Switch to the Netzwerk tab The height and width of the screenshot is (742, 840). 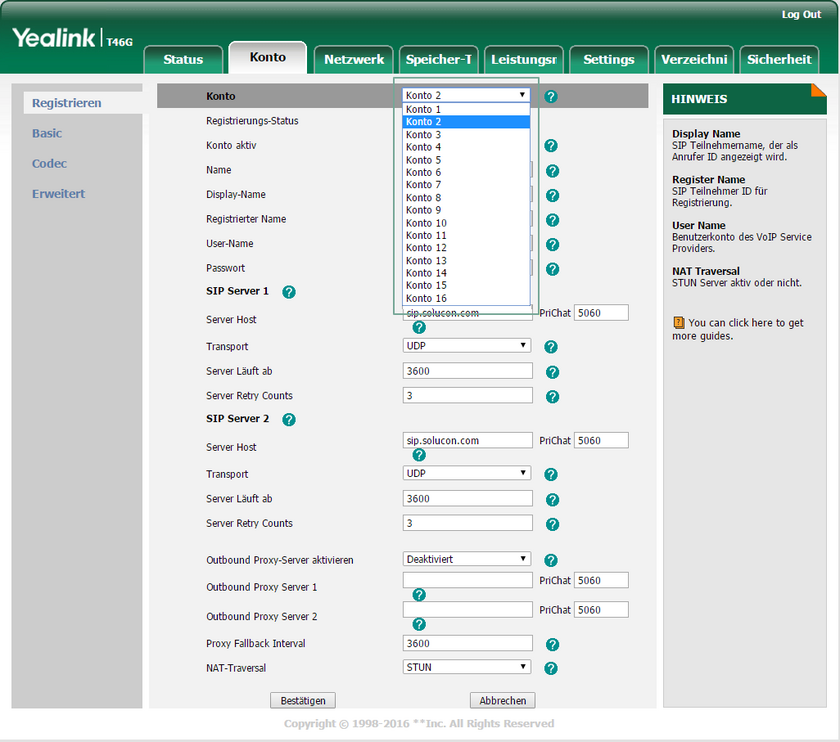pos(354,60)
